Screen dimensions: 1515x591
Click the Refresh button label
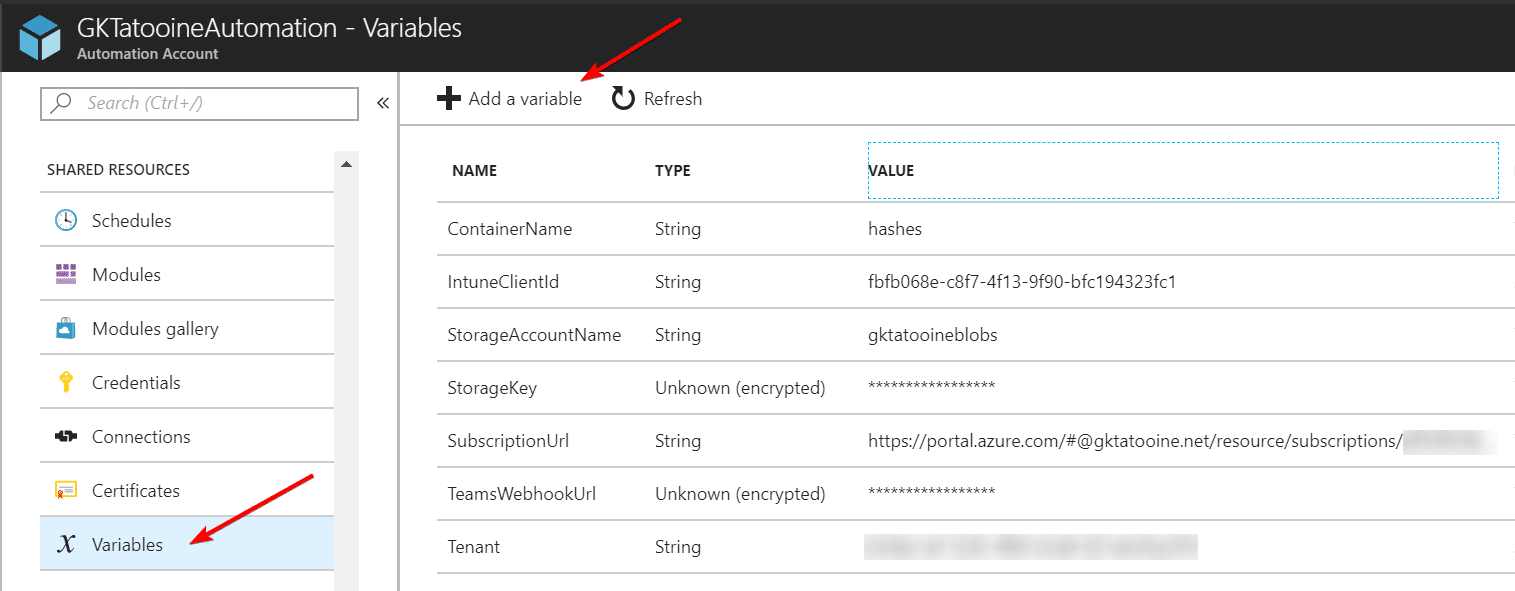click(673, 98)
